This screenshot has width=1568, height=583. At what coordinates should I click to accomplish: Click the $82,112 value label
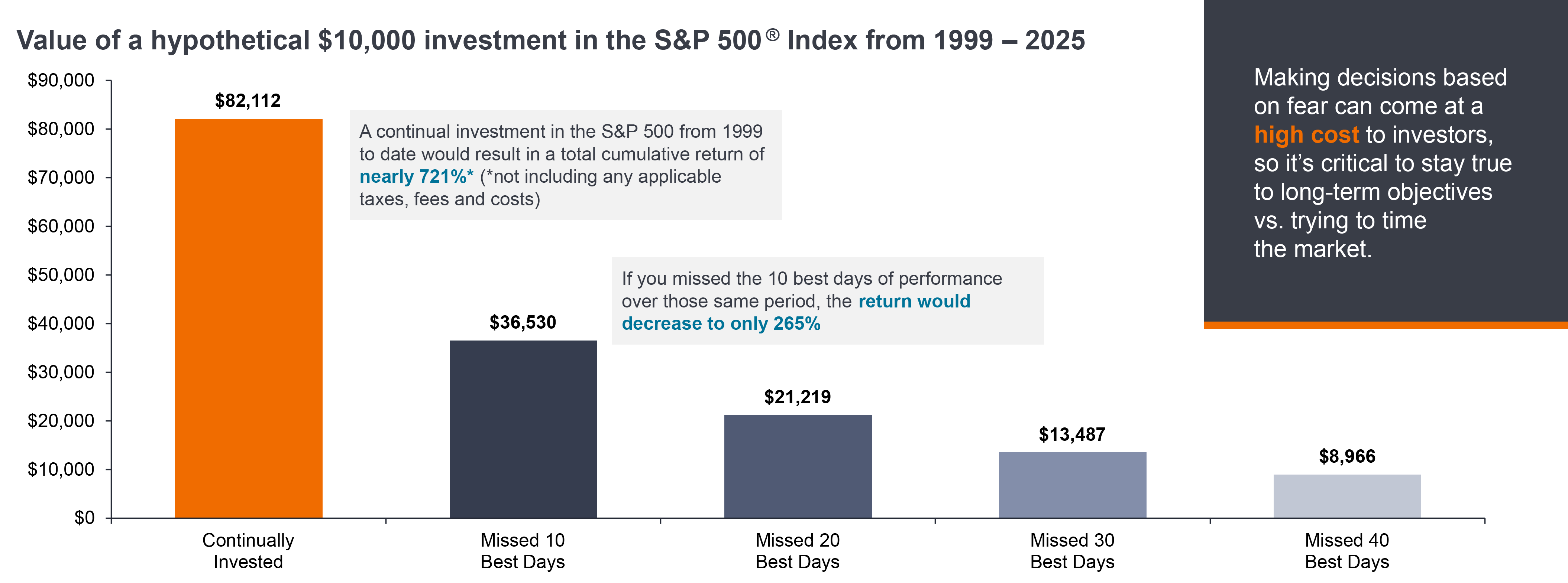point(248,101)
